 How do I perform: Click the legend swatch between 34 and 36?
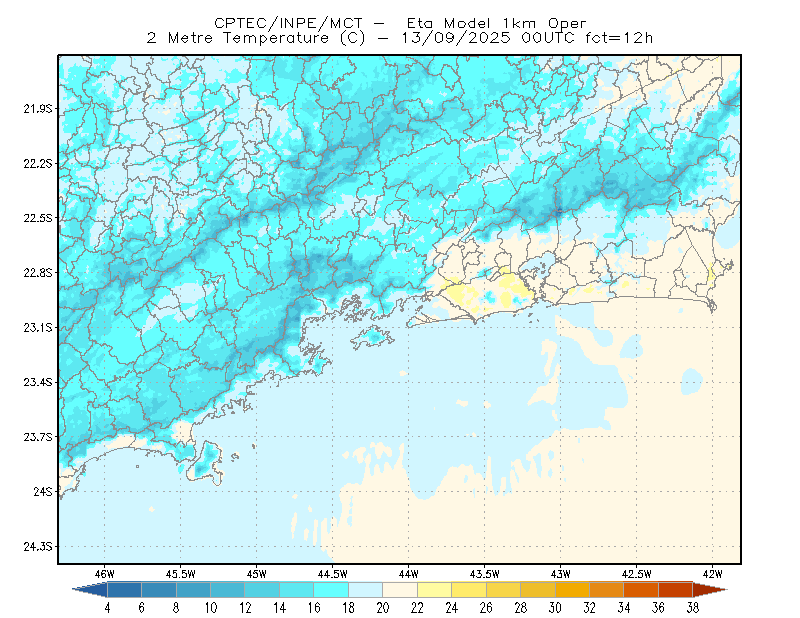pyautogui.click(x=641, y=589)
